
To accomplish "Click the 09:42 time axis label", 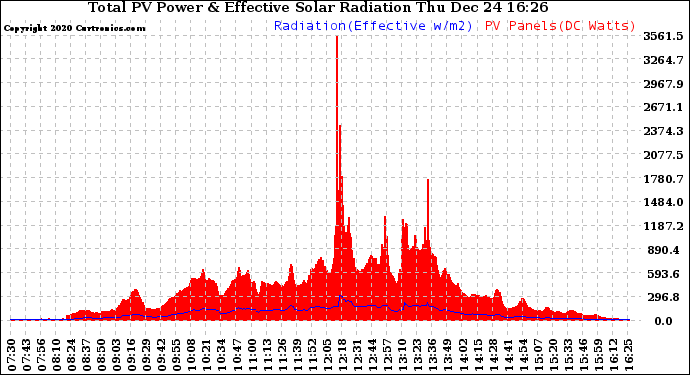I will tap(162, 355).
